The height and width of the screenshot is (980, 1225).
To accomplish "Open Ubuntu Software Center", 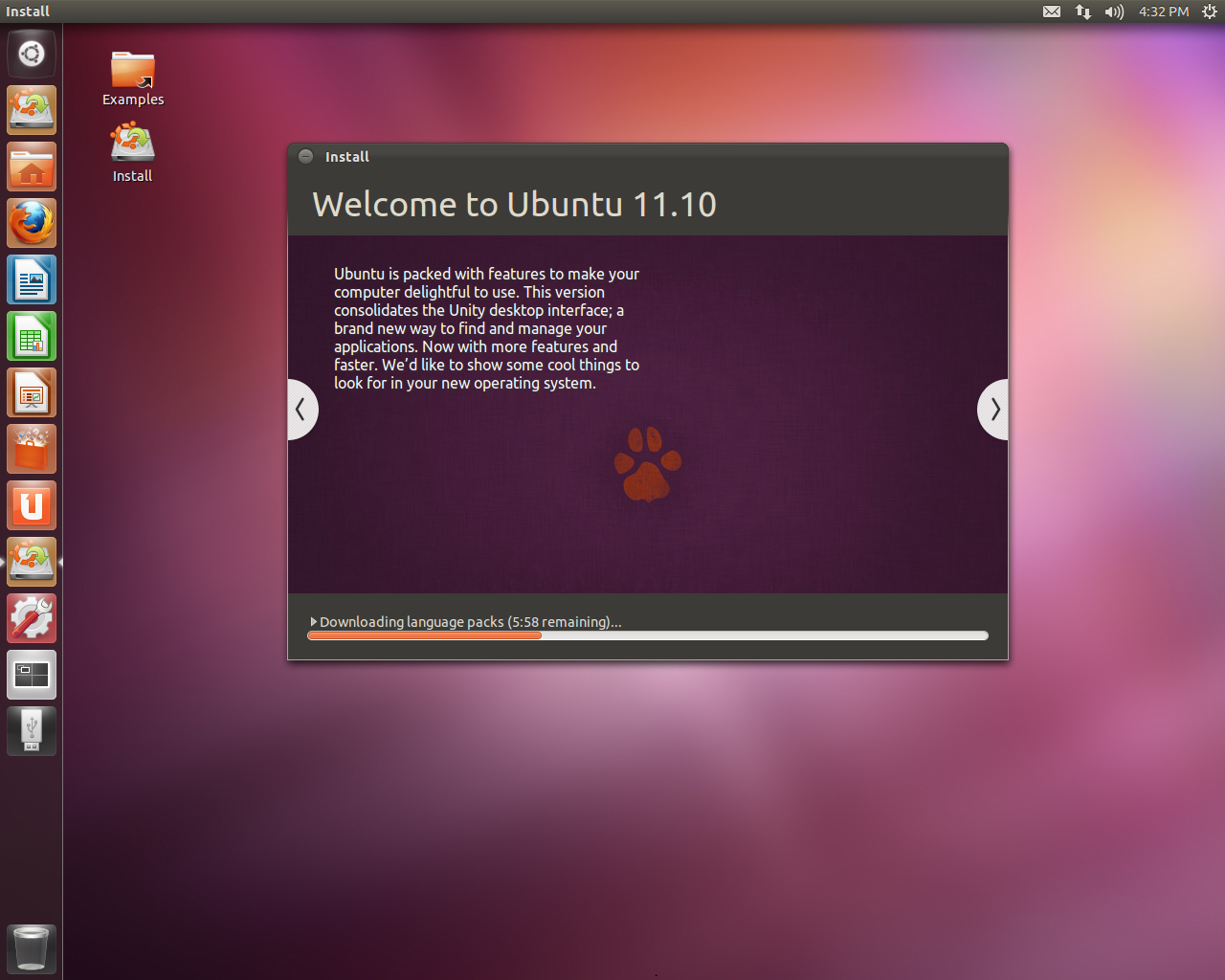I will click(32, 449).
